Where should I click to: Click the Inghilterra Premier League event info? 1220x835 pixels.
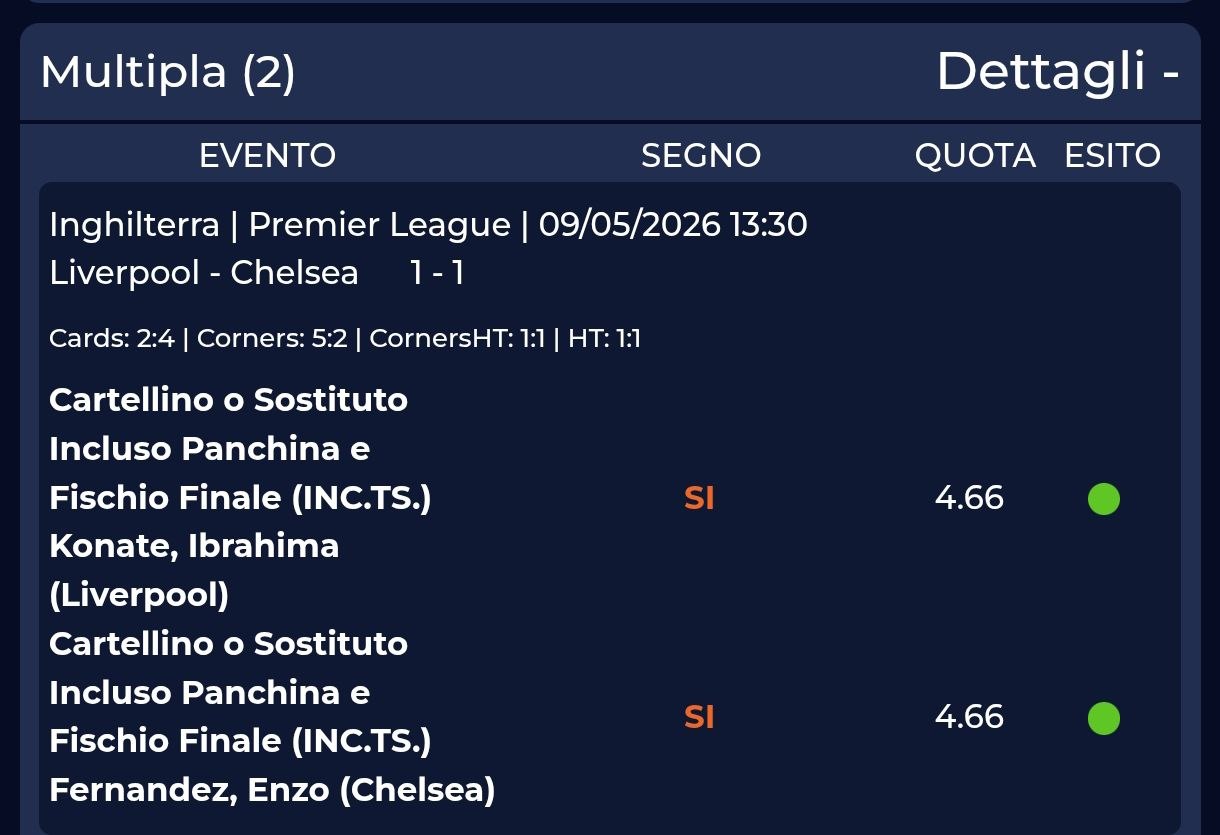pos(428,225)
